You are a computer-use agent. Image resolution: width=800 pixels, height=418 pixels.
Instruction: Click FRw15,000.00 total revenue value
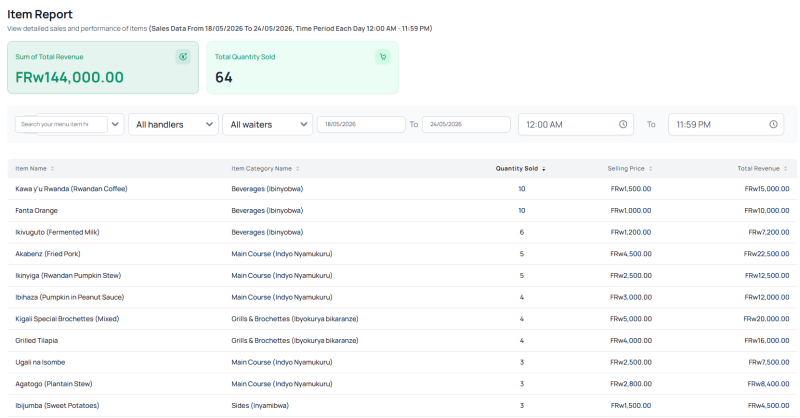pyautogui.click(x=767, y=189)
